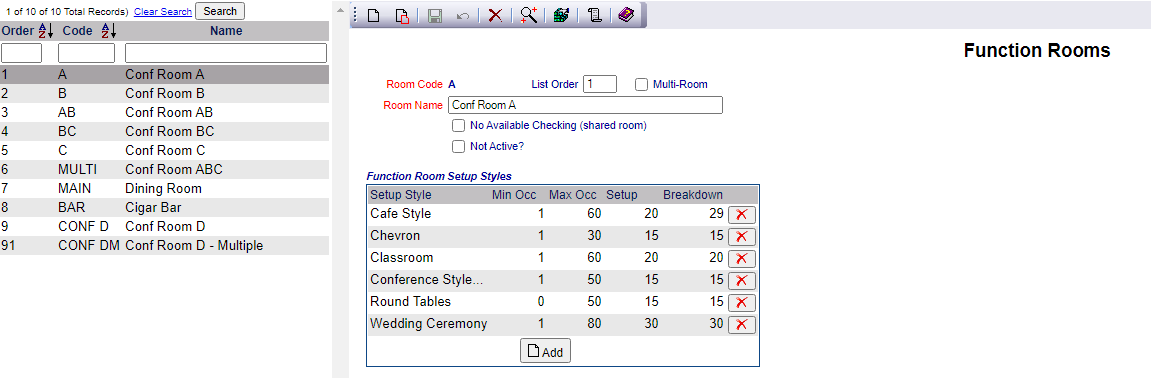Click Wedding Ceremony setup style name
1151x378 pixels.
(x=429, y=324)
